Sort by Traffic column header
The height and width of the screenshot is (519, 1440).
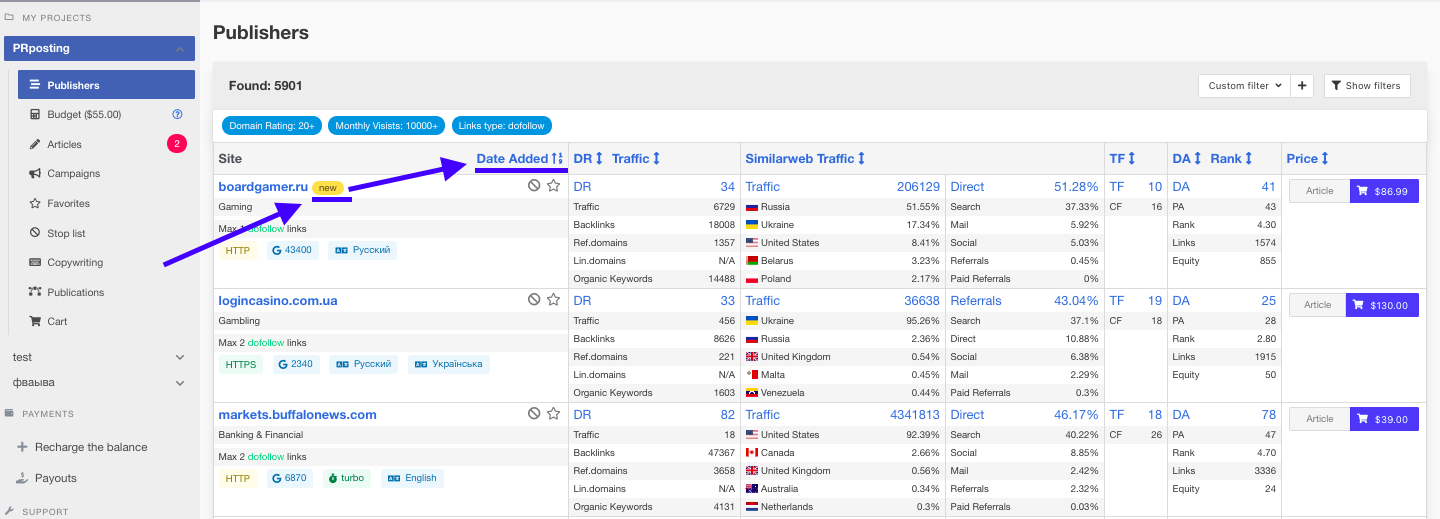(x=636, y=158)
